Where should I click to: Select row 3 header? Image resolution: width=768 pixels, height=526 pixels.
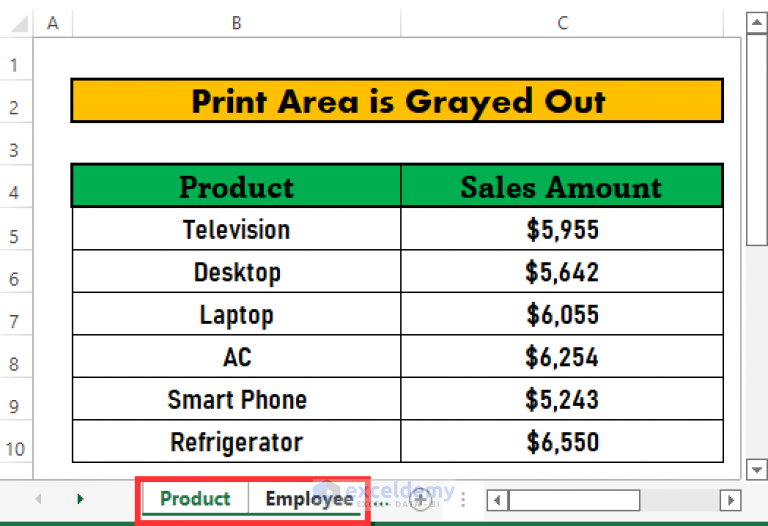click(x=16, y=144)
